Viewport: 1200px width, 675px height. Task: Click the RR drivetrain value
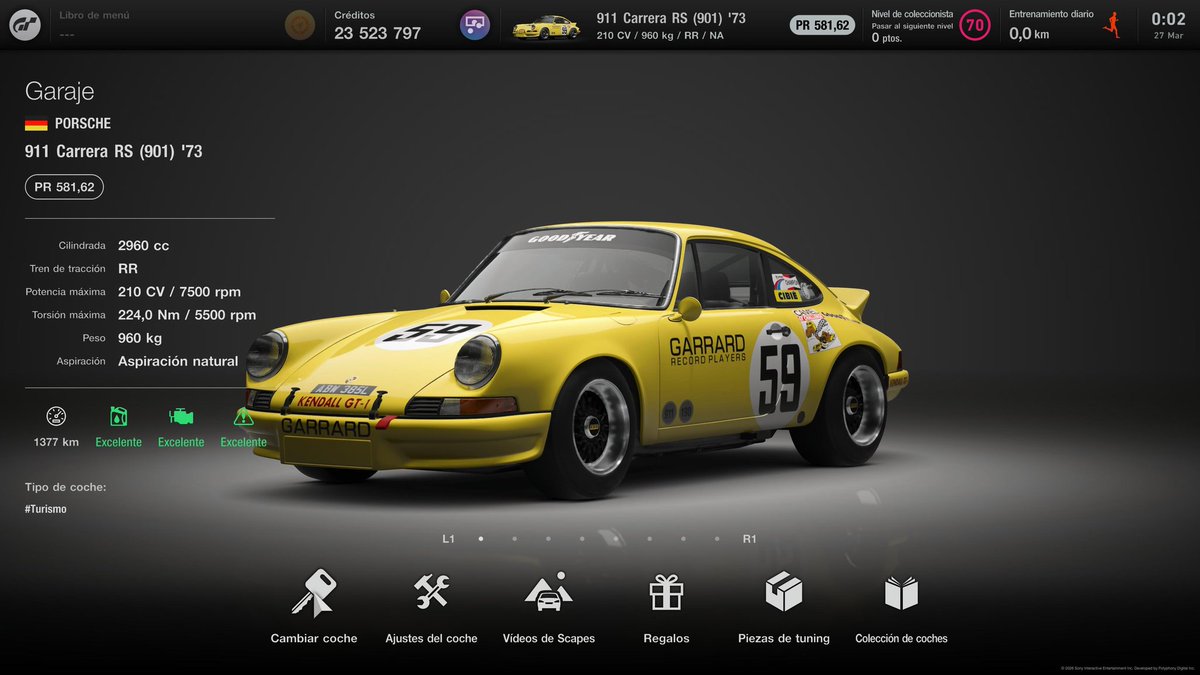coord(128,268)
